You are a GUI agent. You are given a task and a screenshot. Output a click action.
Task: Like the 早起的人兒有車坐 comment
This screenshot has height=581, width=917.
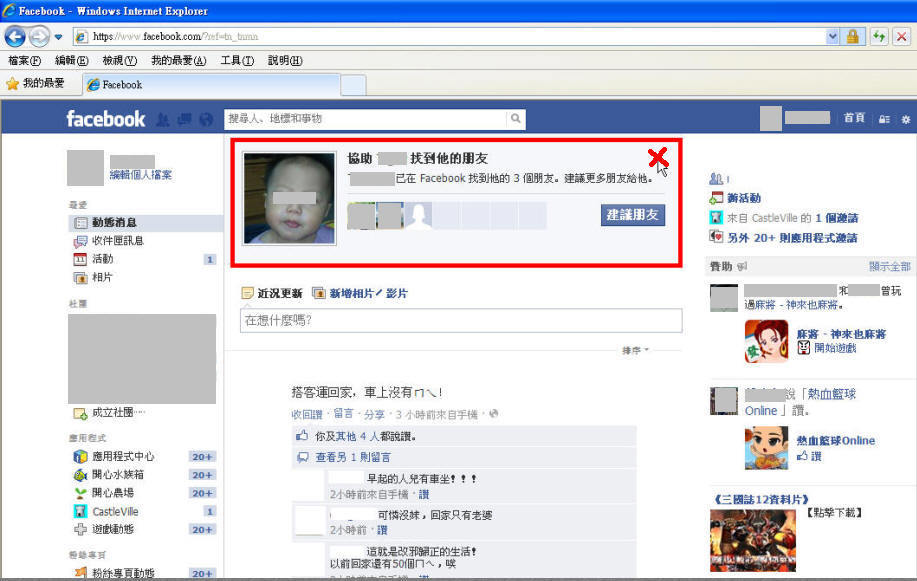423,495
